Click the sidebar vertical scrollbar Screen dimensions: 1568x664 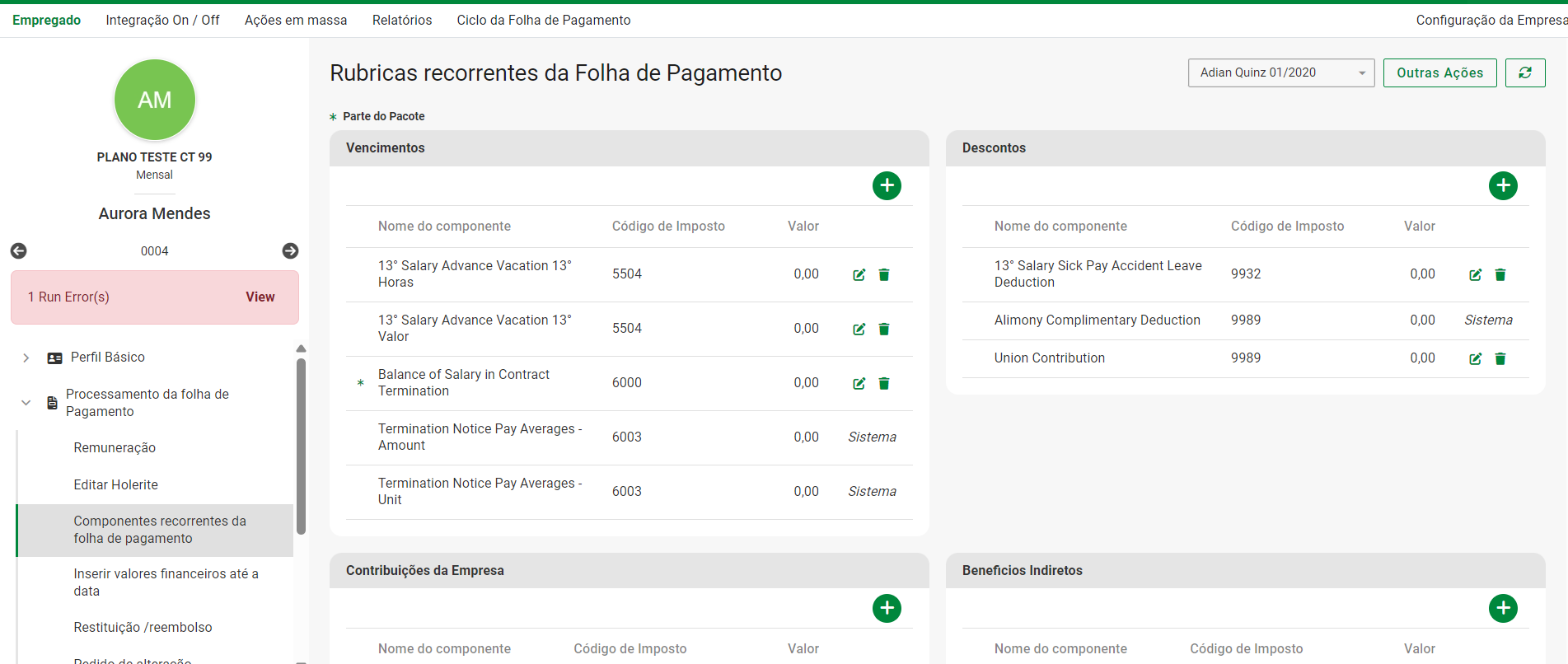pyautogui.click(x=301, y=445)
